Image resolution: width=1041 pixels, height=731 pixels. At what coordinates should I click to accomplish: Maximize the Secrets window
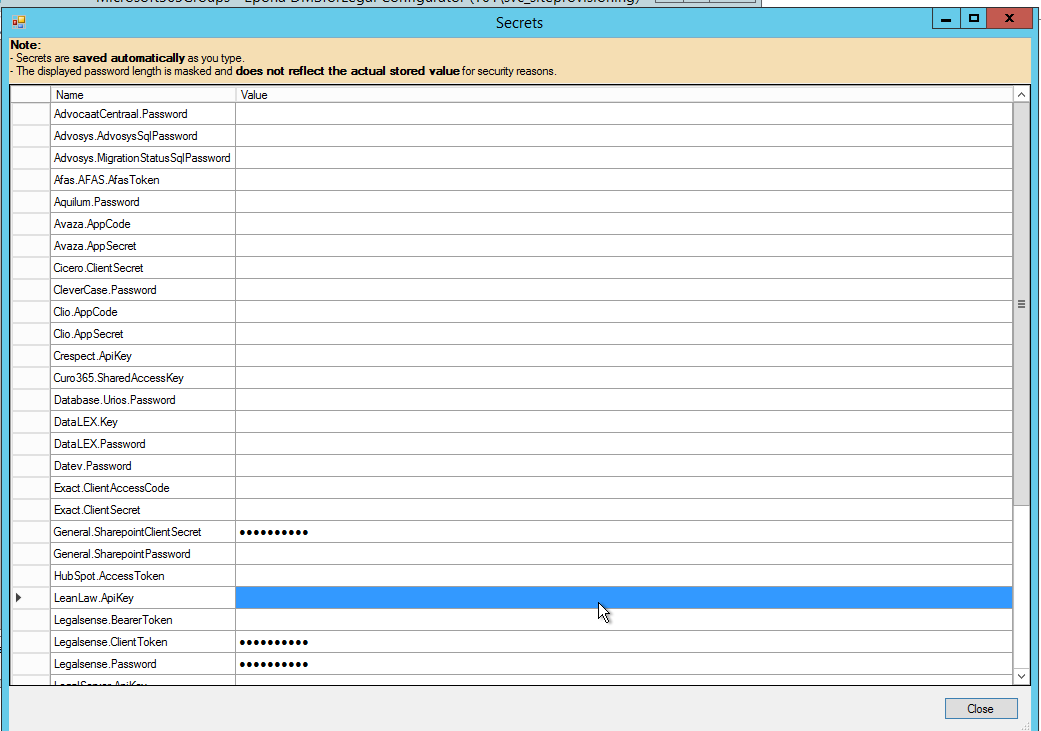973,18
